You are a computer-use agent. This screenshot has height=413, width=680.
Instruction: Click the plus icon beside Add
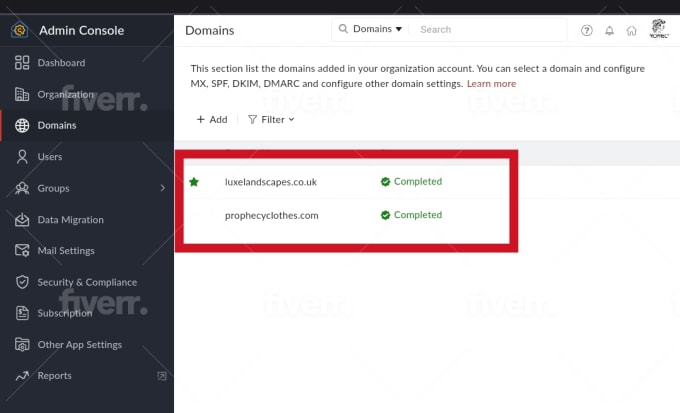coord(200,119)
